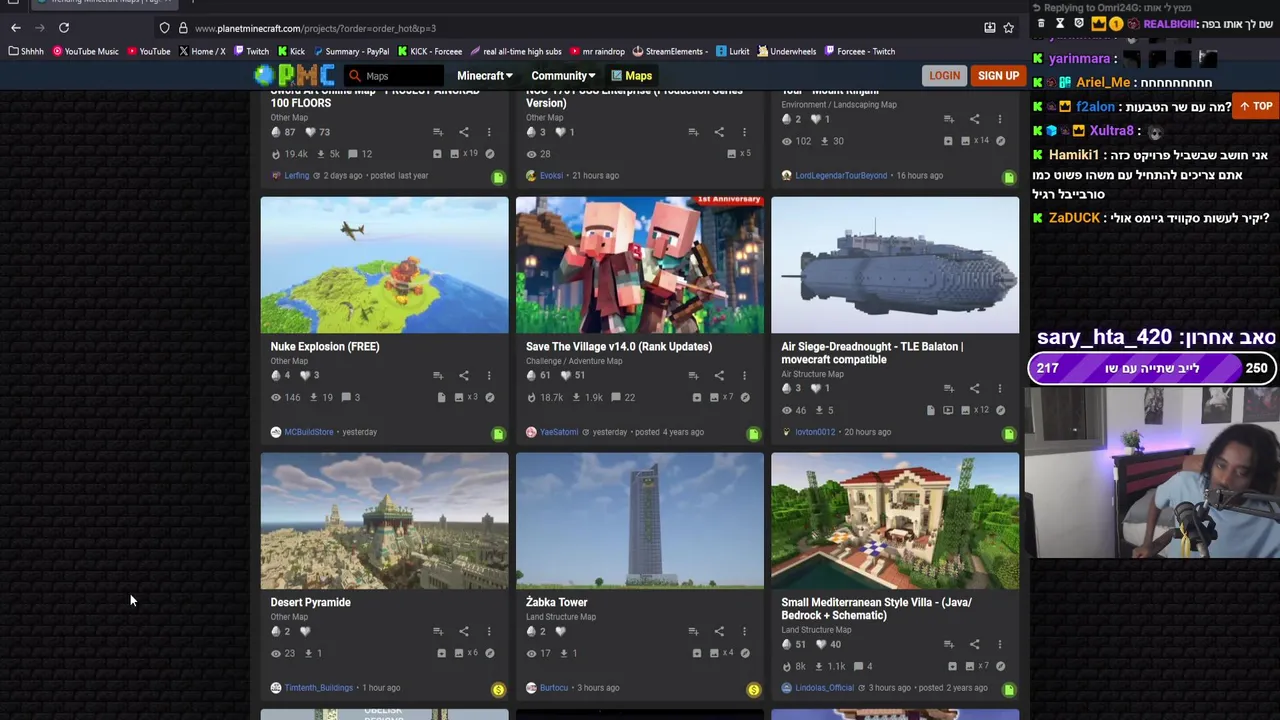
Task: Open Żabka Tower thumbnail image
Action: coord(640,521)
